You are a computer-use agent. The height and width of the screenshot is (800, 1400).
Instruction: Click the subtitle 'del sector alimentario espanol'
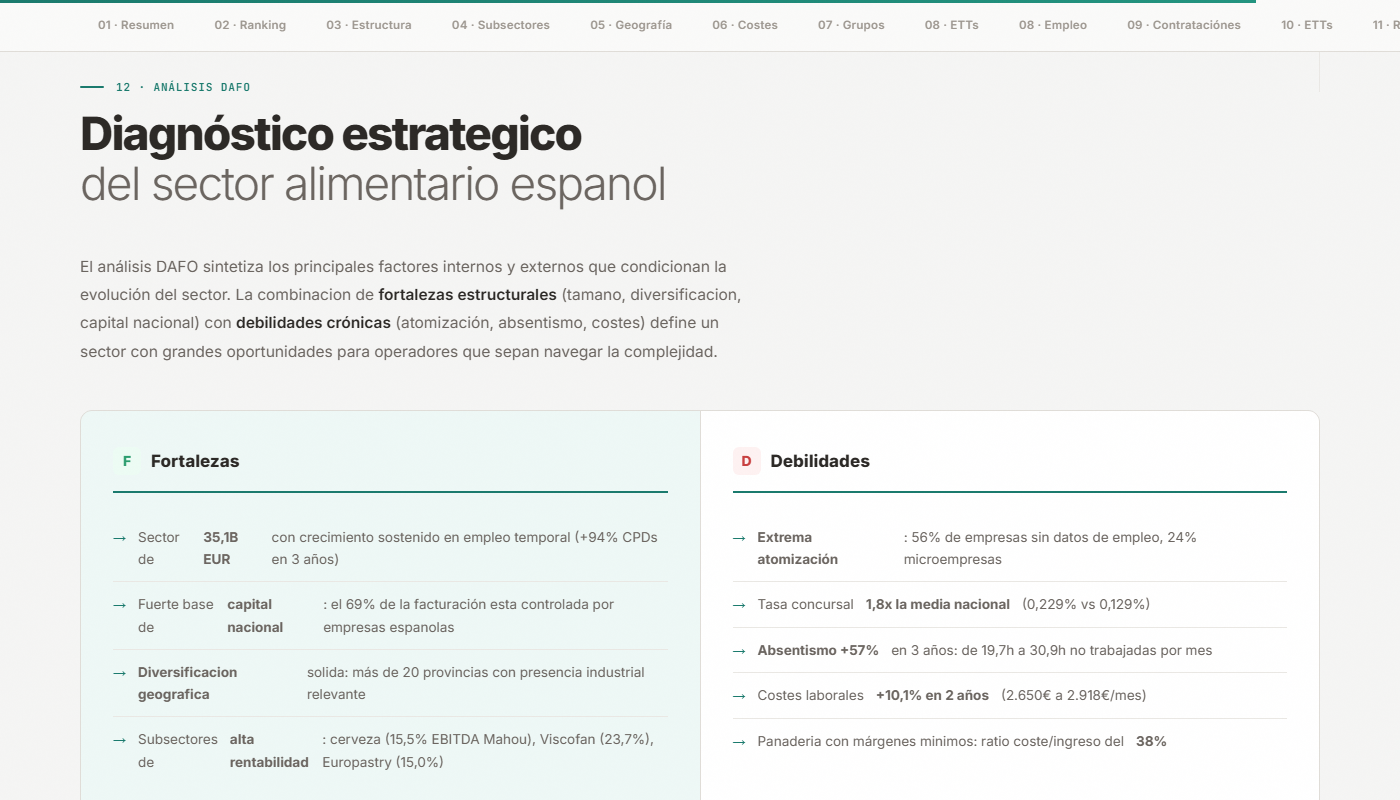(373, 185)
